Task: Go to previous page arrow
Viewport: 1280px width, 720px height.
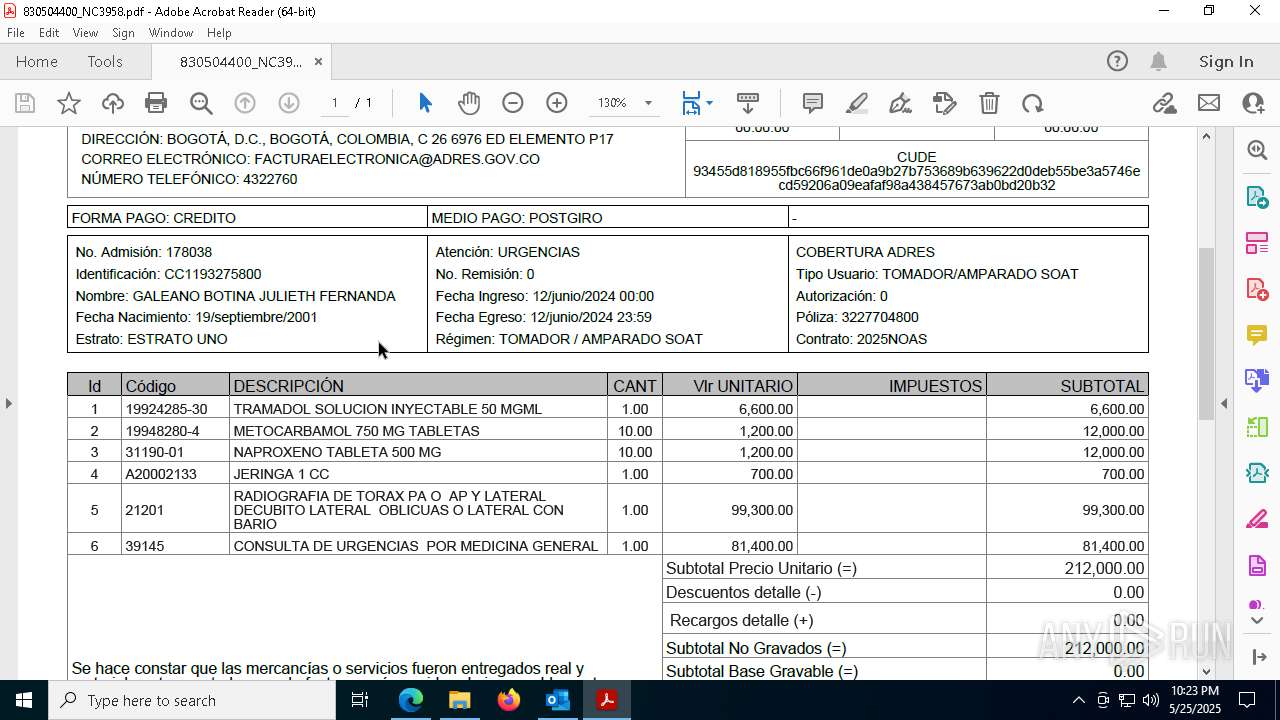Action: point(245,103)
